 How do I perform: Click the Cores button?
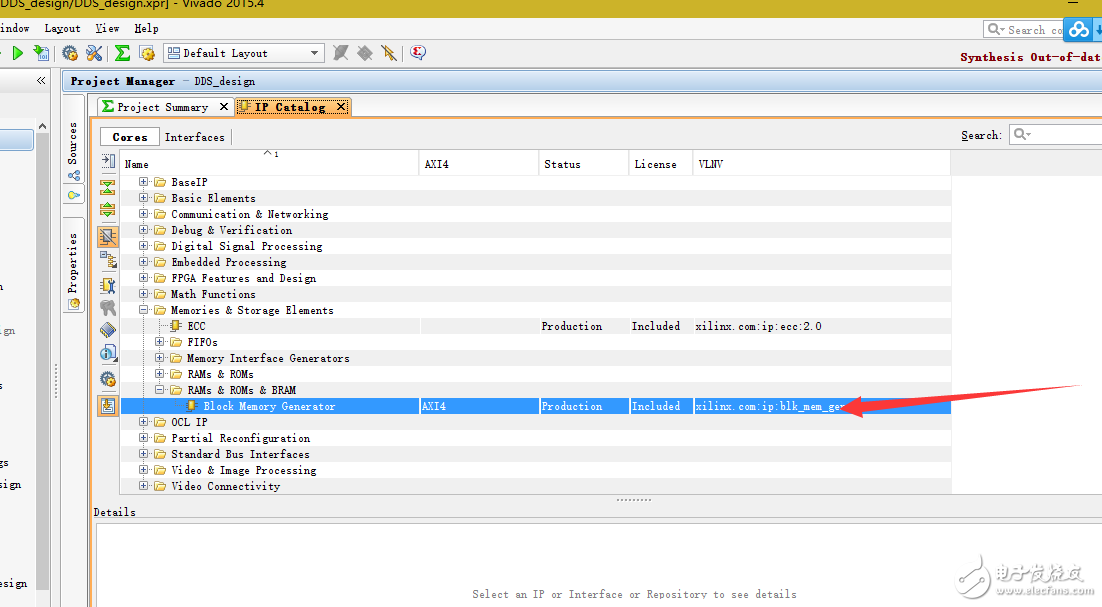point(129,136)
